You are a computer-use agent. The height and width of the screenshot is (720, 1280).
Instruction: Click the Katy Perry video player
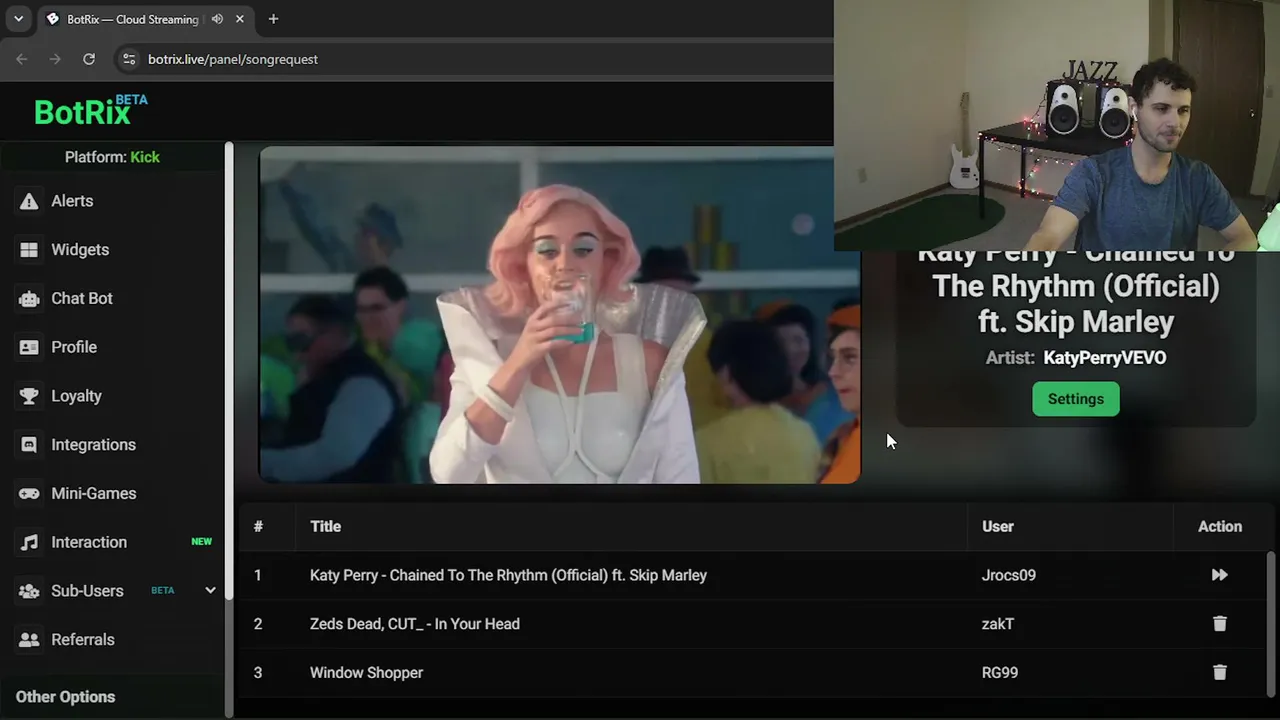(x=560, y=315)
